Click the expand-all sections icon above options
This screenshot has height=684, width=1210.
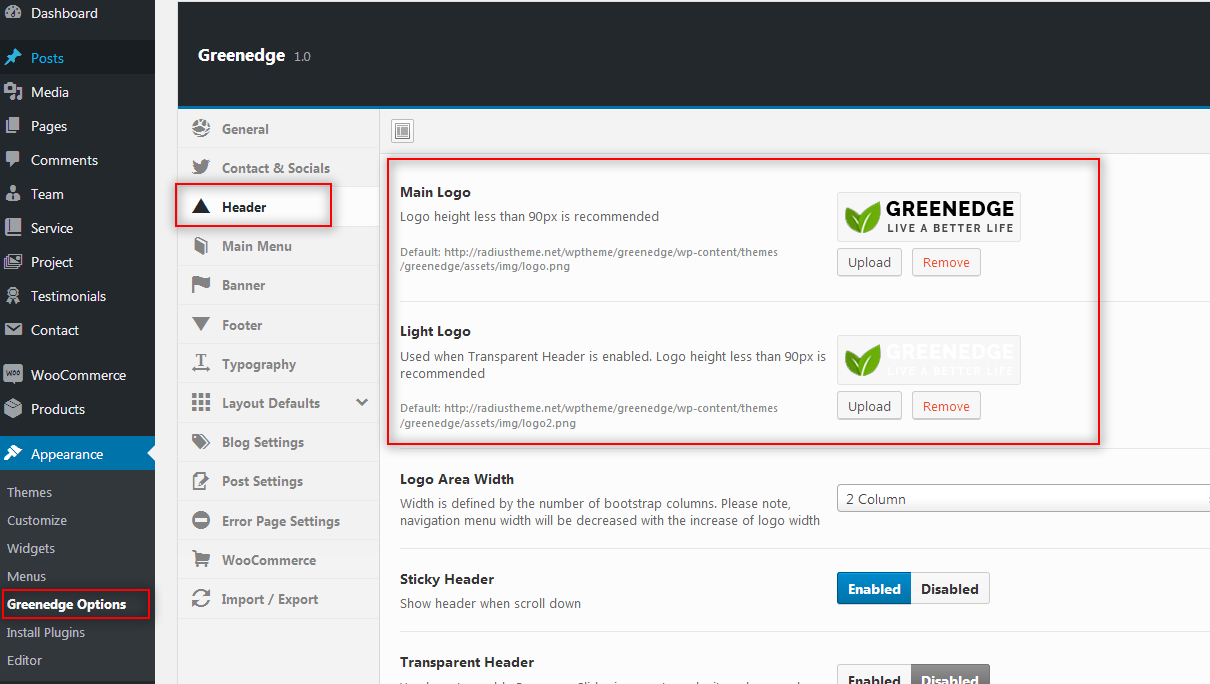[x=402, y=131]
